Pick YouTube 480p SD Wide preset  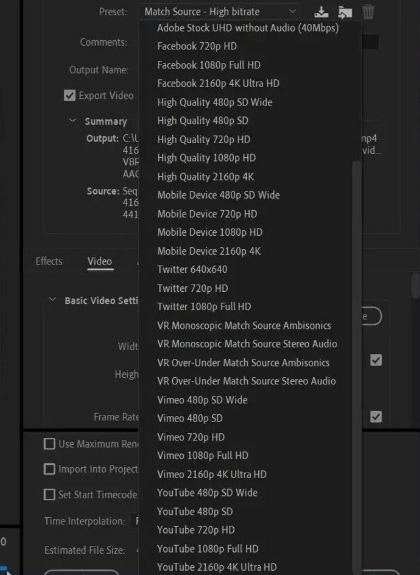(x=207, y=492)
